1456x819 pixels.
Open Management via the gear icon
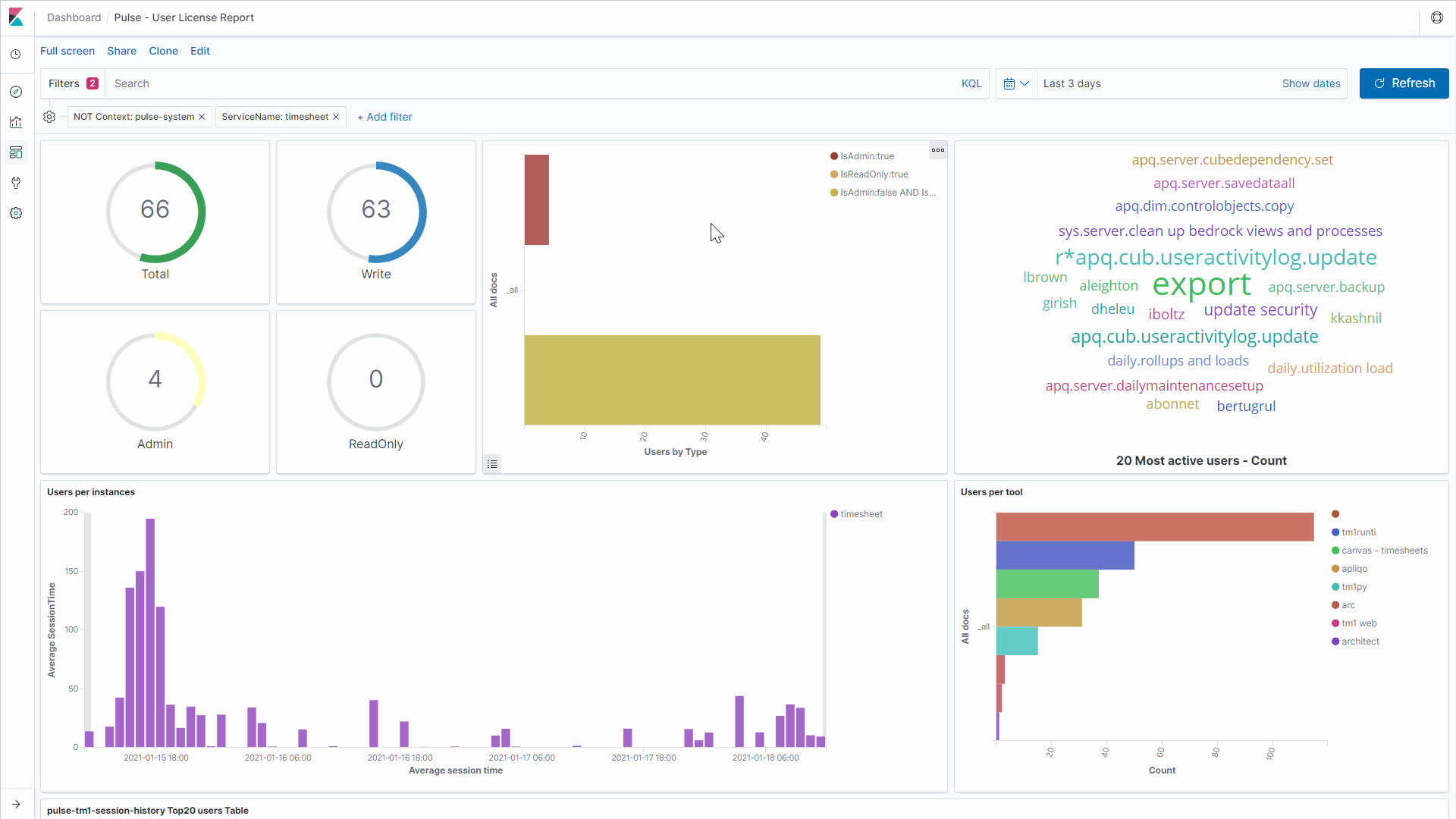(16, 213)
